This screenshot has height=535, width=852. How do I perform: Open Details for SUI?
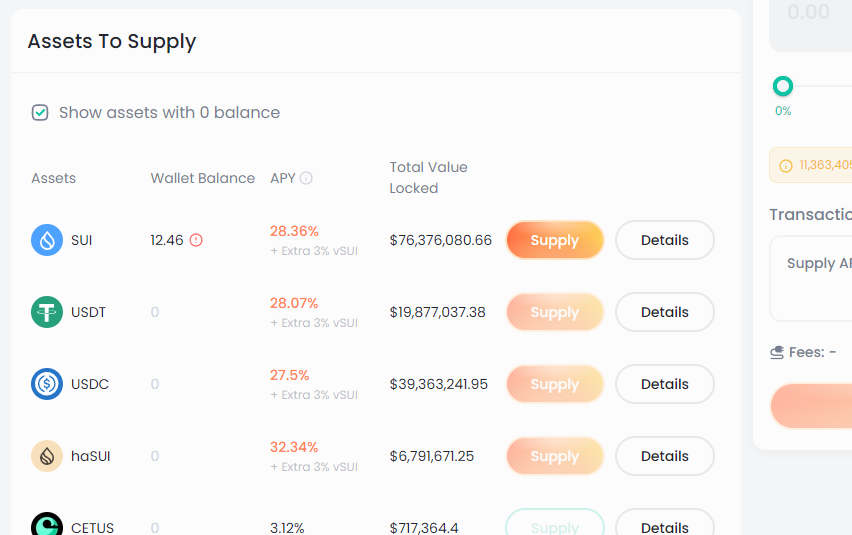click(x=665, y=240)
